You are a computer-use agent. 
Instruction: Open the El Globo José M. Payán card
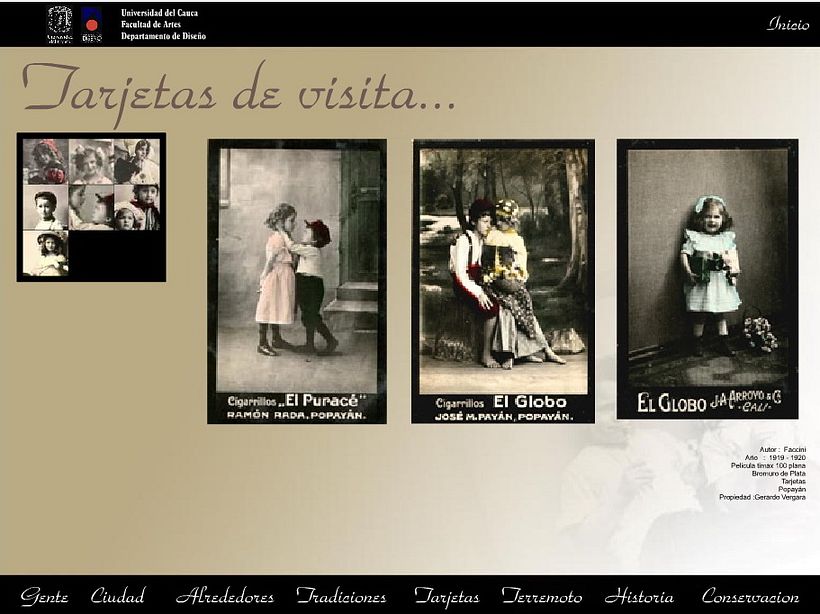(x=503, y=281)
